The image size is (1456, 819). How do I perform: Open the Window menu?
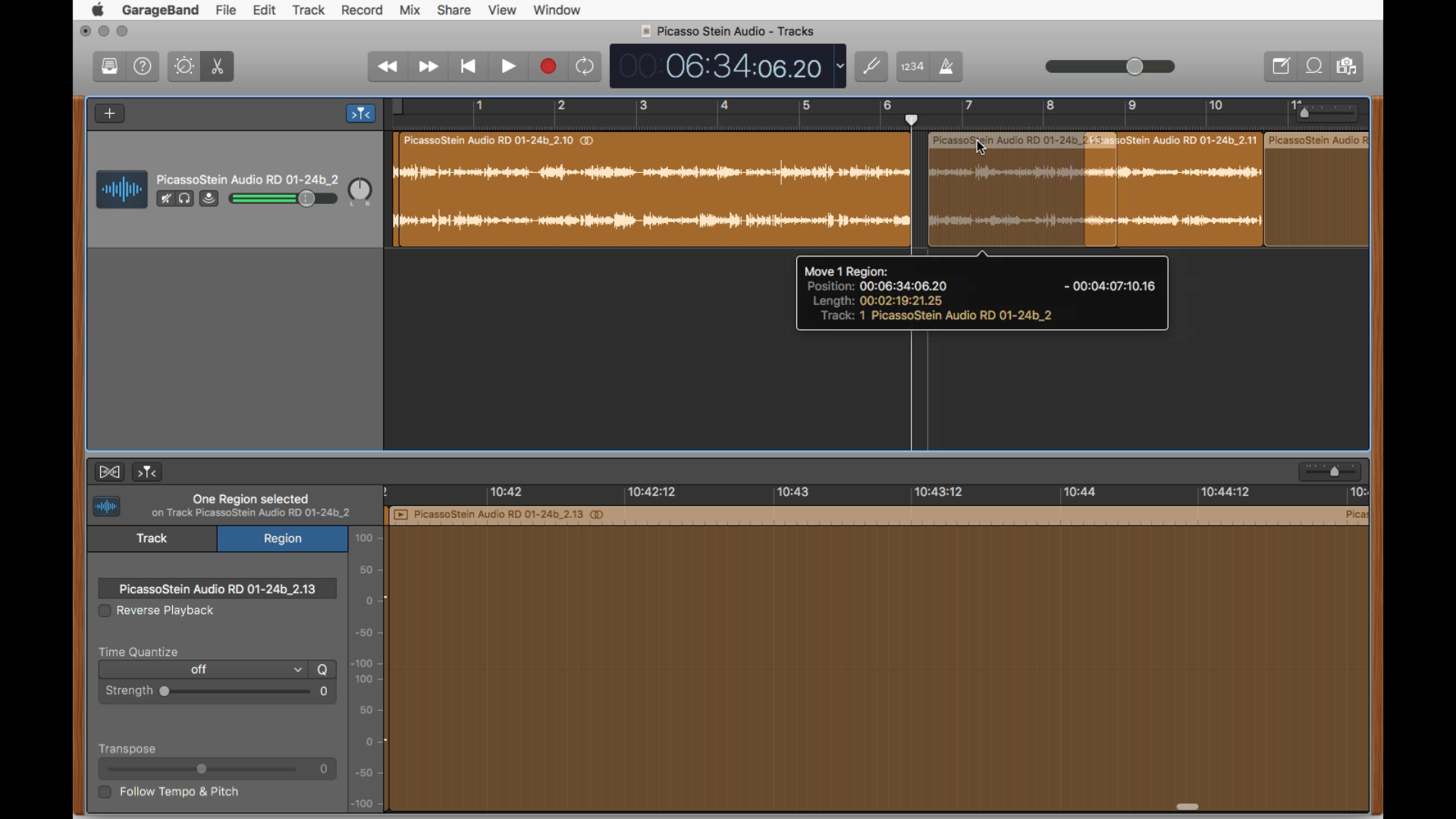(x=557, y=10)
